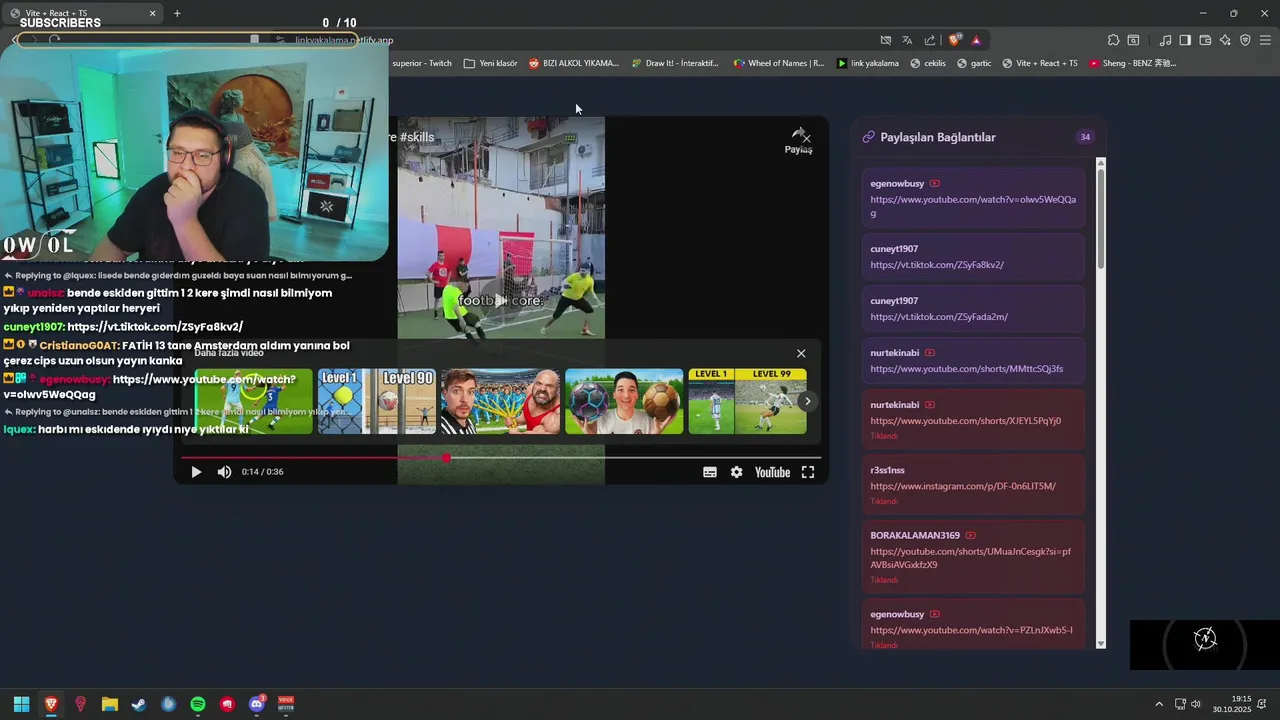This screenshot has width=1280, height=720.
Task: Click the 34 link count badge
Action: (1085, 137)
